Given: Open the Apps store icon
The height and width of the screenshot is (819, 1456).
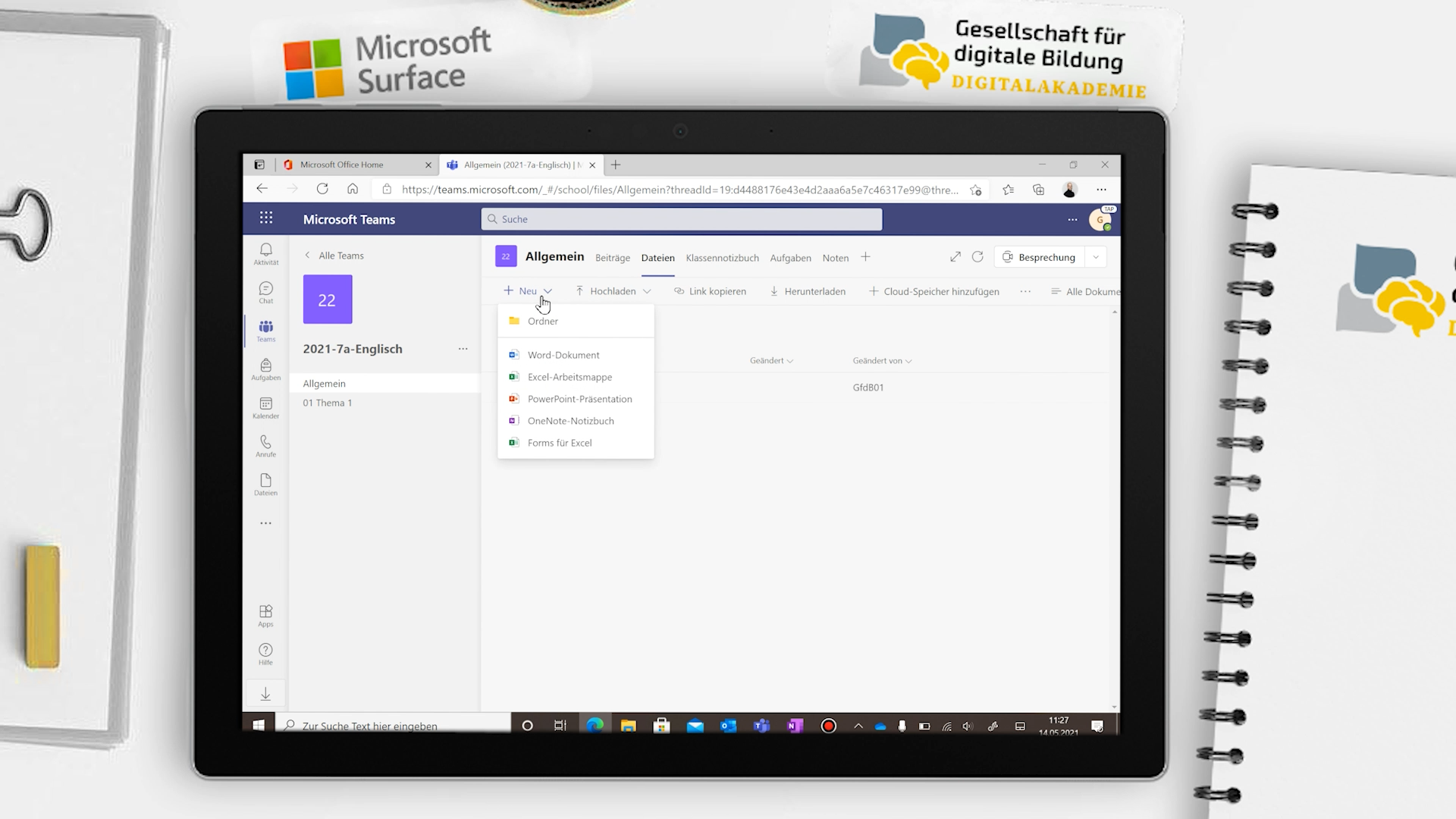Looking at the screenshot, I should 265,615.
